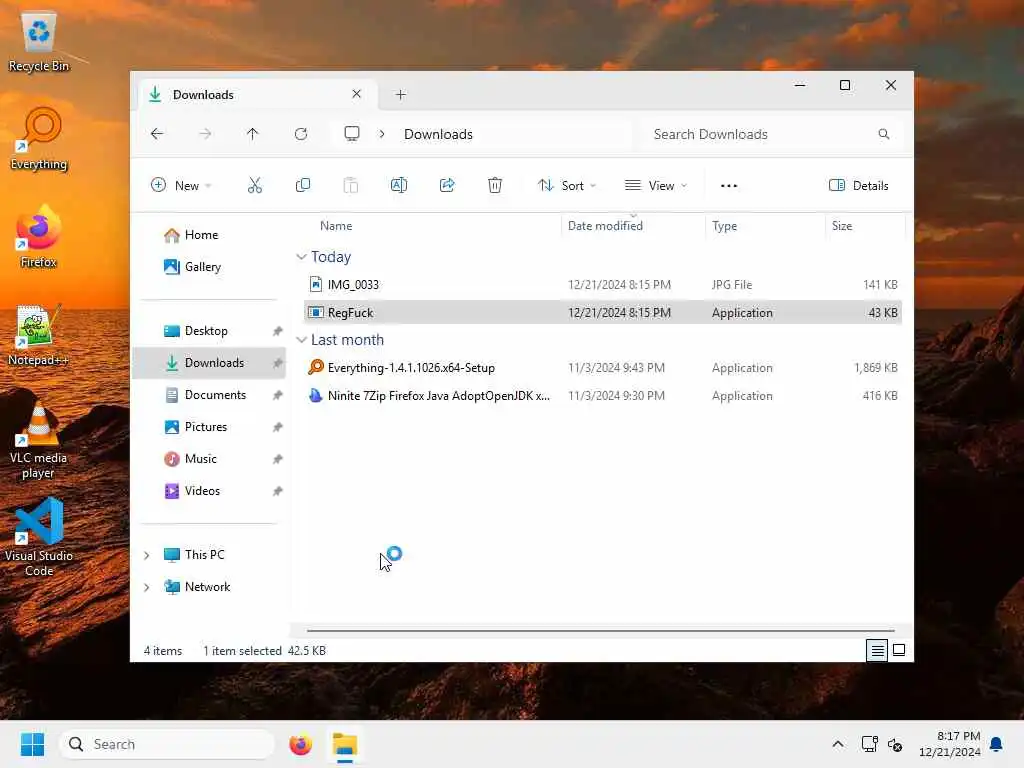Collapse the Last month group
Image resolution: width=1024 pixels, height=768 pixels.
301,340
